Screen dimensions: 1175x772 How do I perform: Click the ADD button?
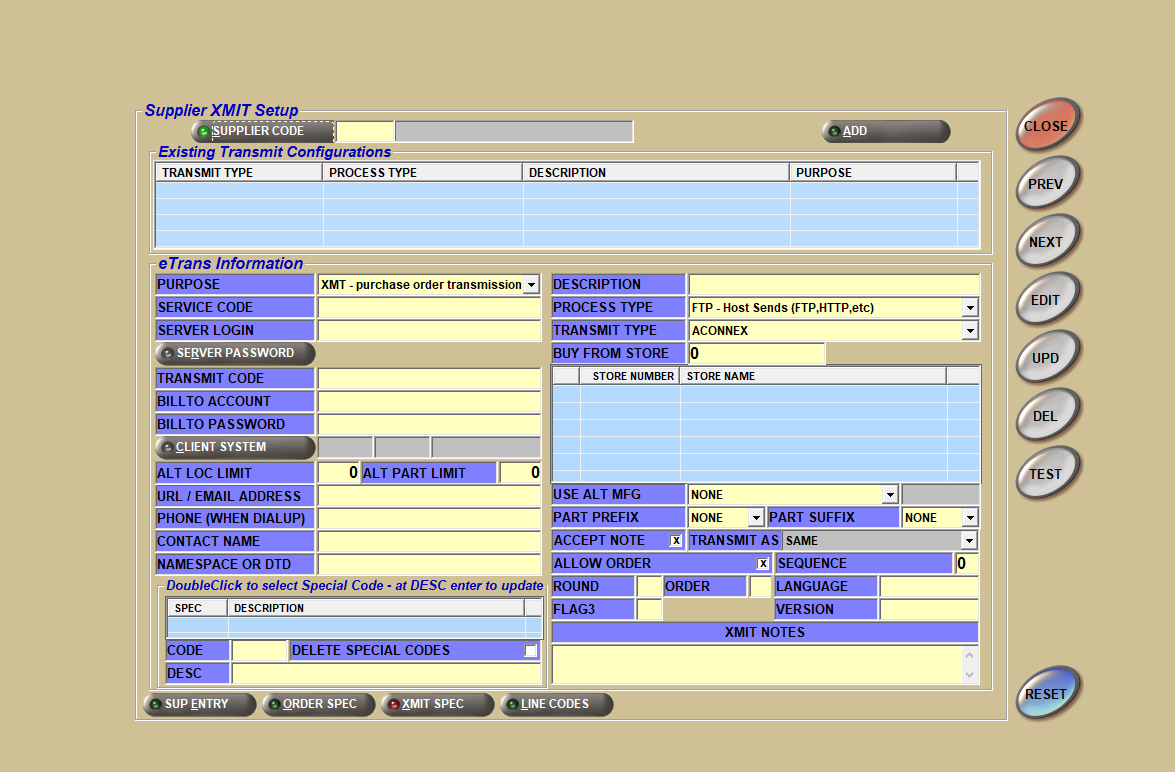885,131
